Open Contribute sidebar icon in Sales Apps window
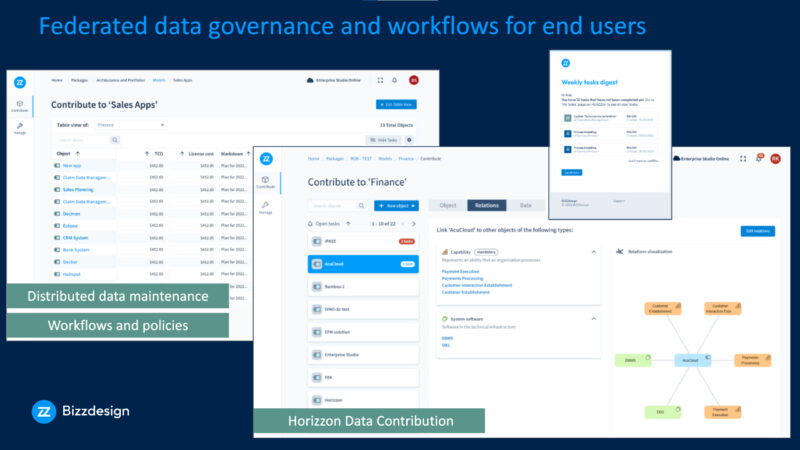800x450 pixels. 20,106
